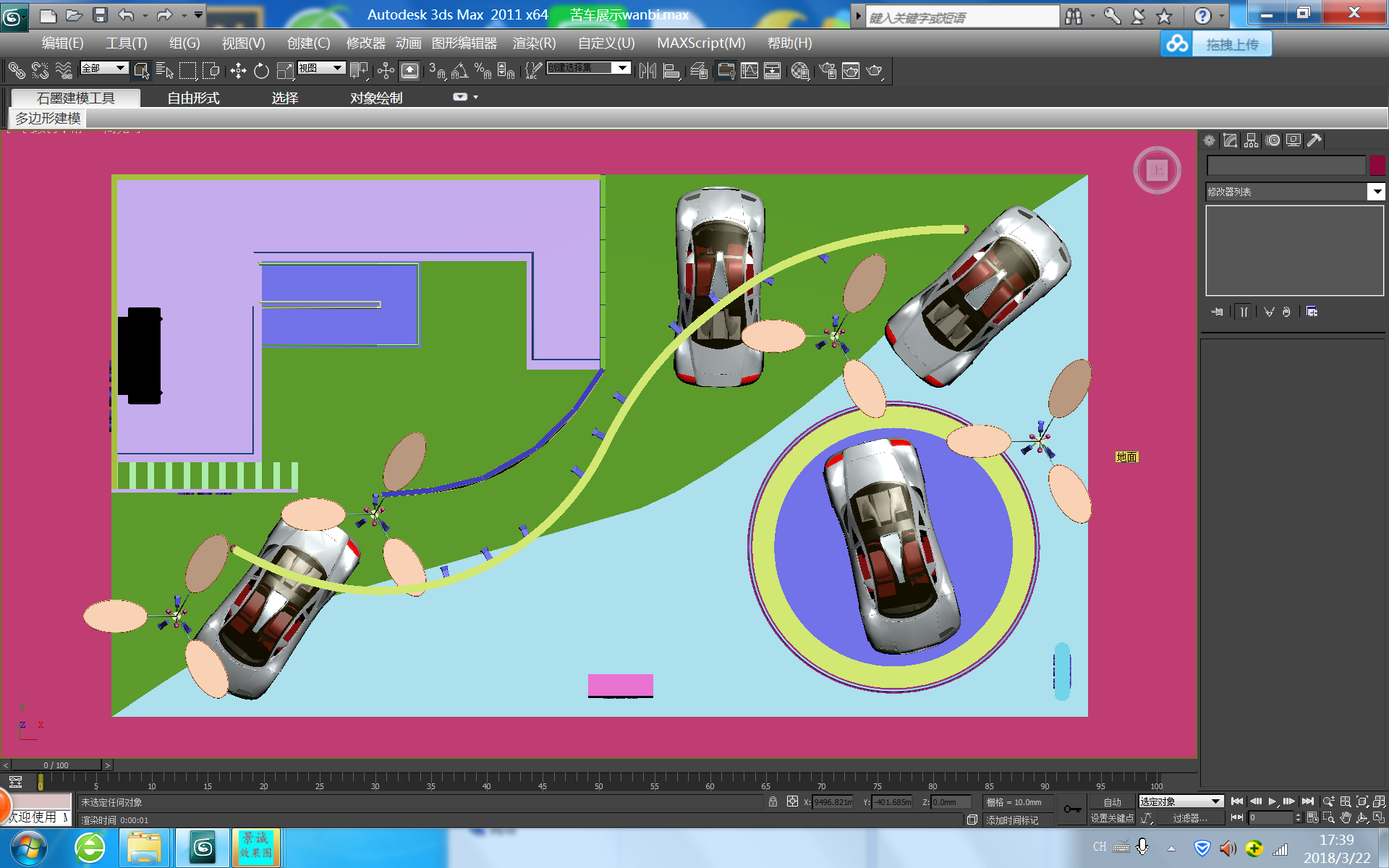Click Bind to Space Warp icon
Image resolution: width=1389 pixels, height=868 pixels.
pos(64,70)
